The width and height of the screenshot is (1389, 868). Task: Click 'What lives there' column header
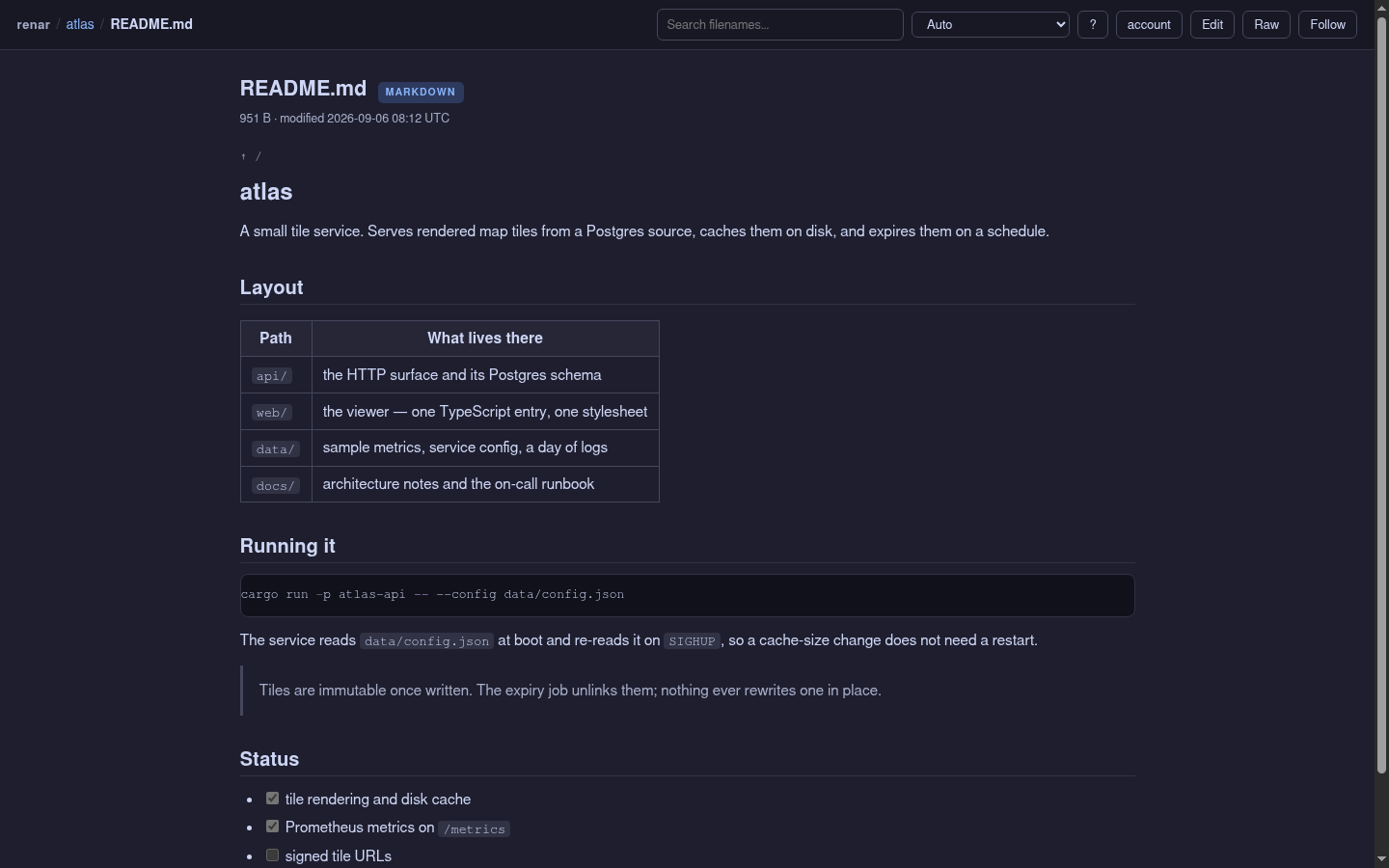[x=485, y=339]
